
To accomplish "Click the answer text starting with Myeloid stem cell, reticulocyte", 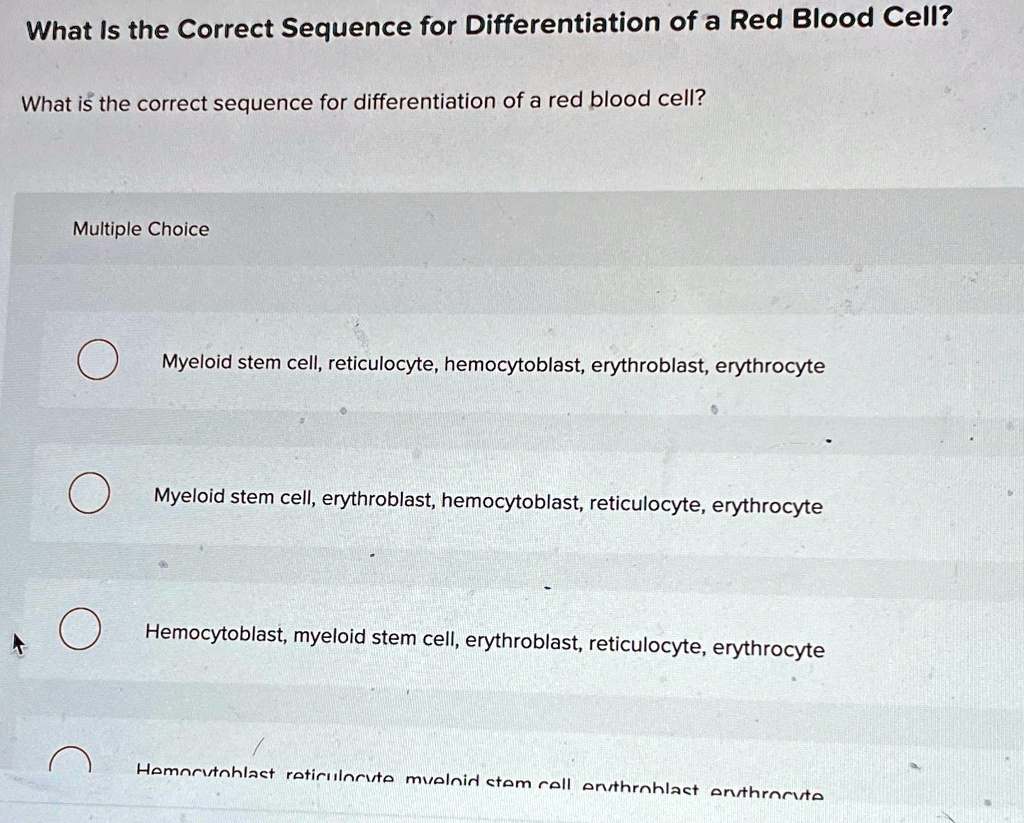I will point(492,365).
